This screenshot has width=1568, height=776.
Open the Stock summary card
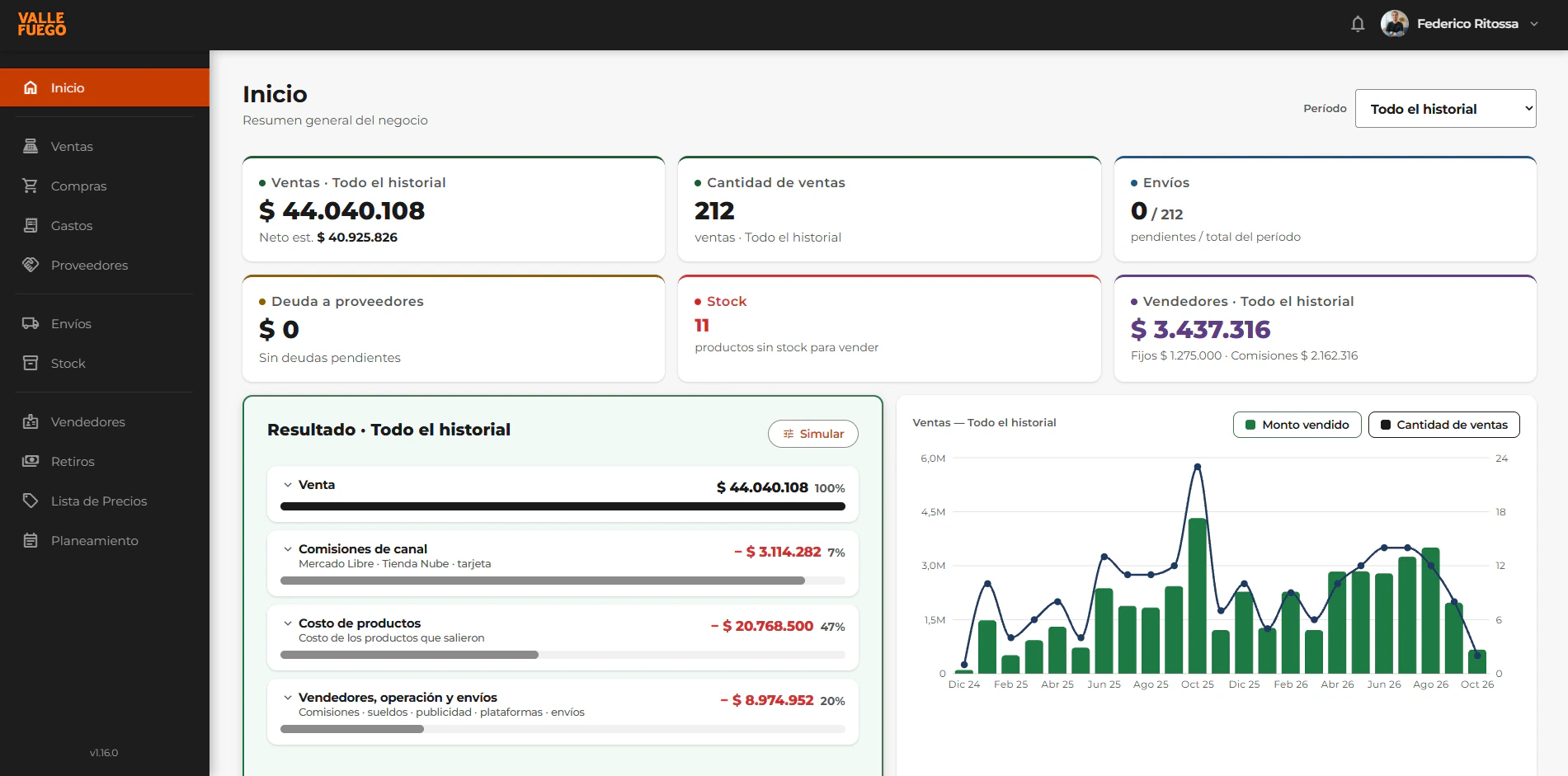tap(889, 328)
